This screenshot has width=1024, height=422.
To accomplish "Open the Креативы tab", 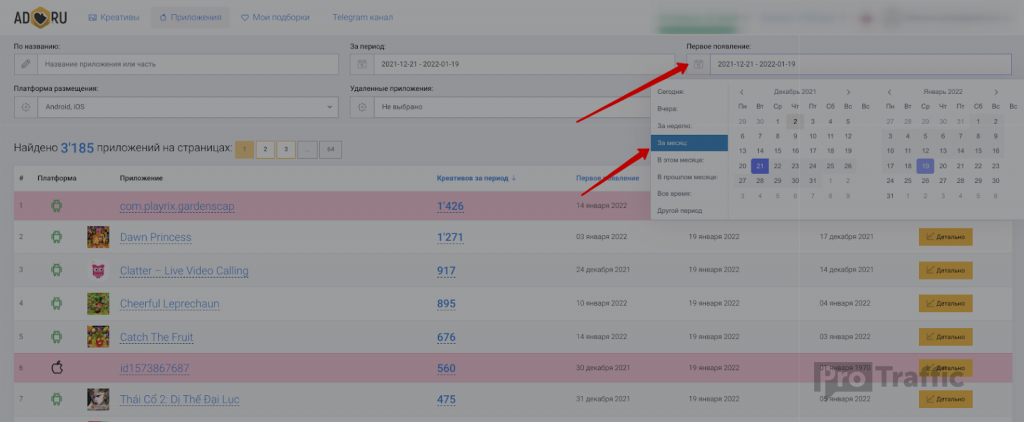I will point(114,18).
